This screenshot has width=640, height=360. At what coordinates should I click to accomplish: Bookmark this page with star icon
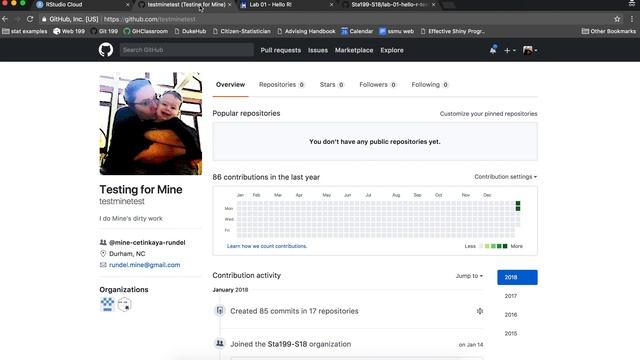pyautogui.click(x=617, y=19)
